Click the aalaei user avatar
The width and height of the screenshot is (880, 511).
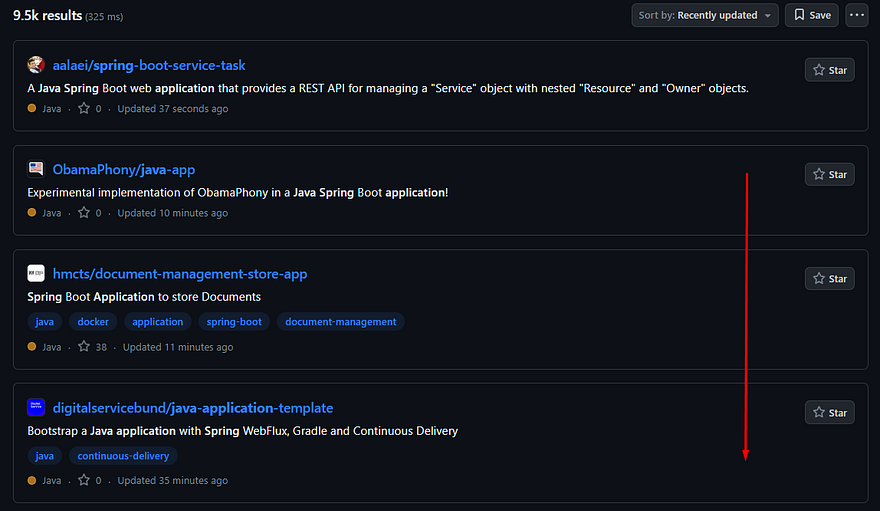(36, 65)
